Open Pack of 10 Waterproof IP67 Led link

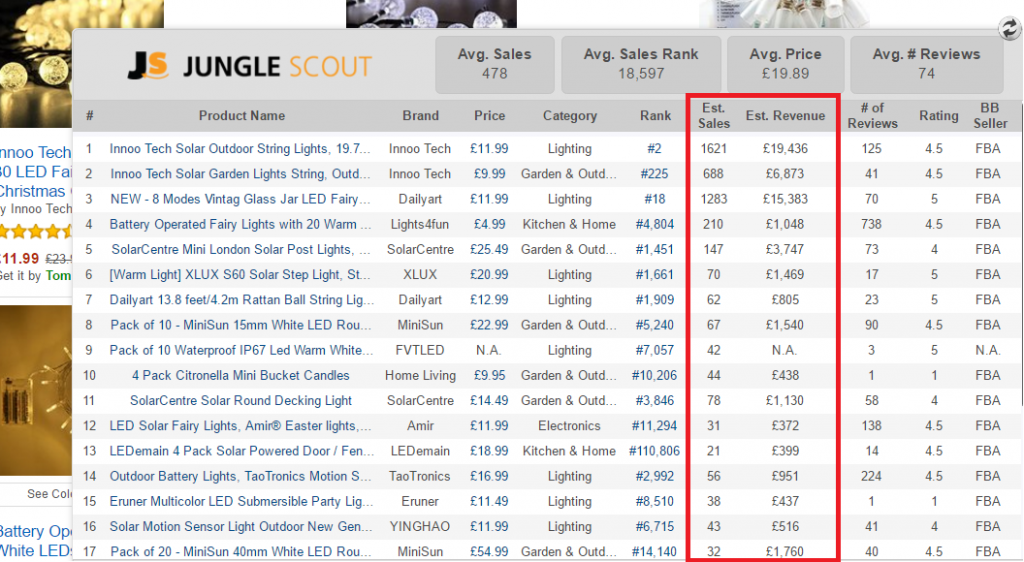(240, 351)
